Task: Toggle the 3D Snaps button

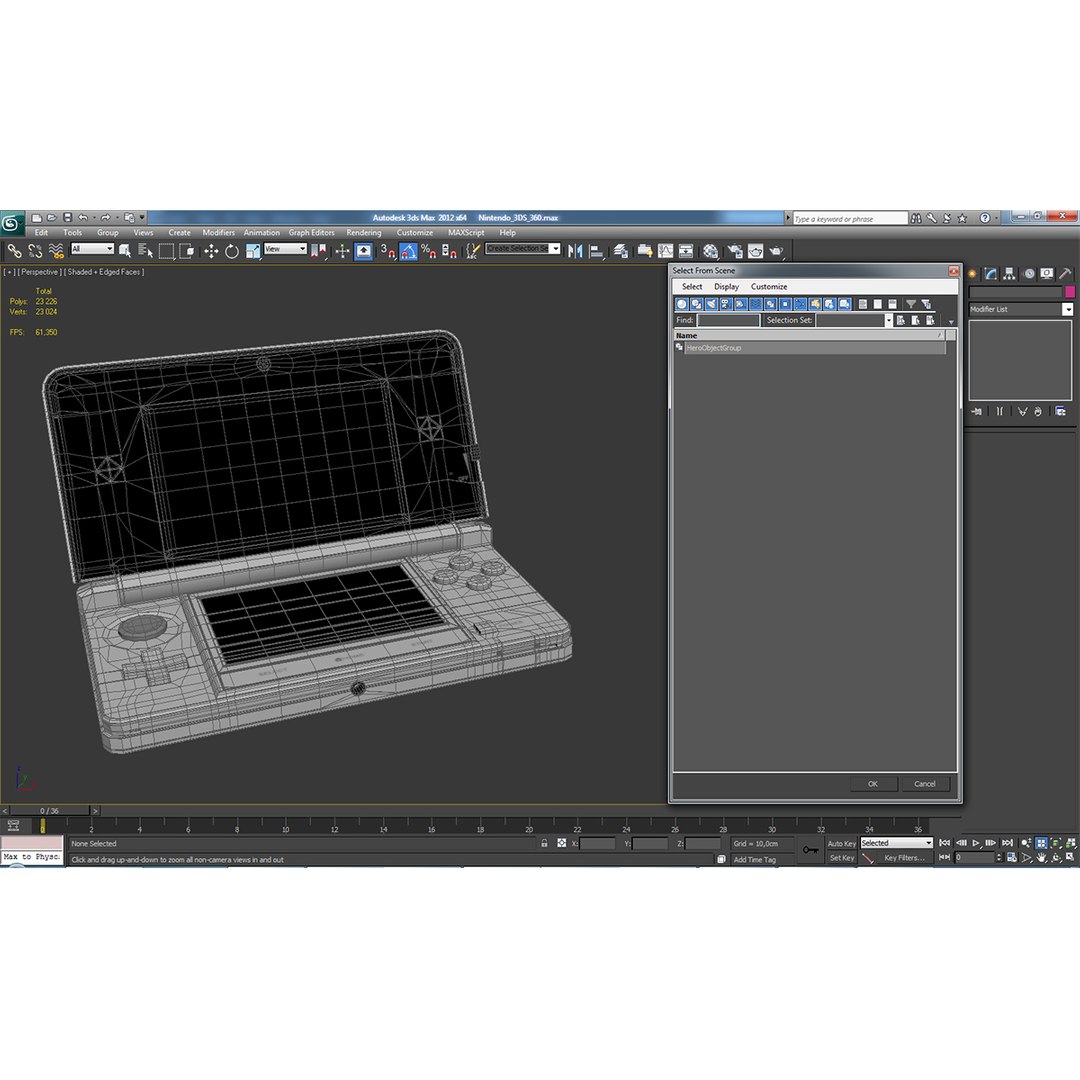Action: [x=387, y=251]
